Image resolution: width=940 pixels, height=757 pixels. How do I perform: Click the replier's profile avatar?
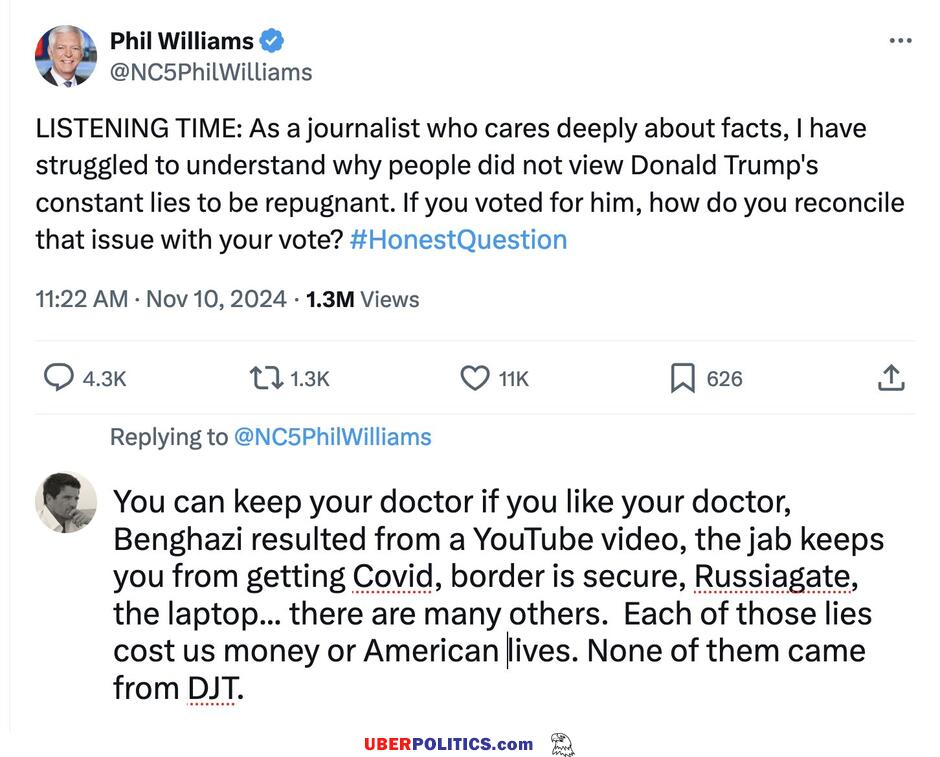pyautogui.click(x=66, y=502)
